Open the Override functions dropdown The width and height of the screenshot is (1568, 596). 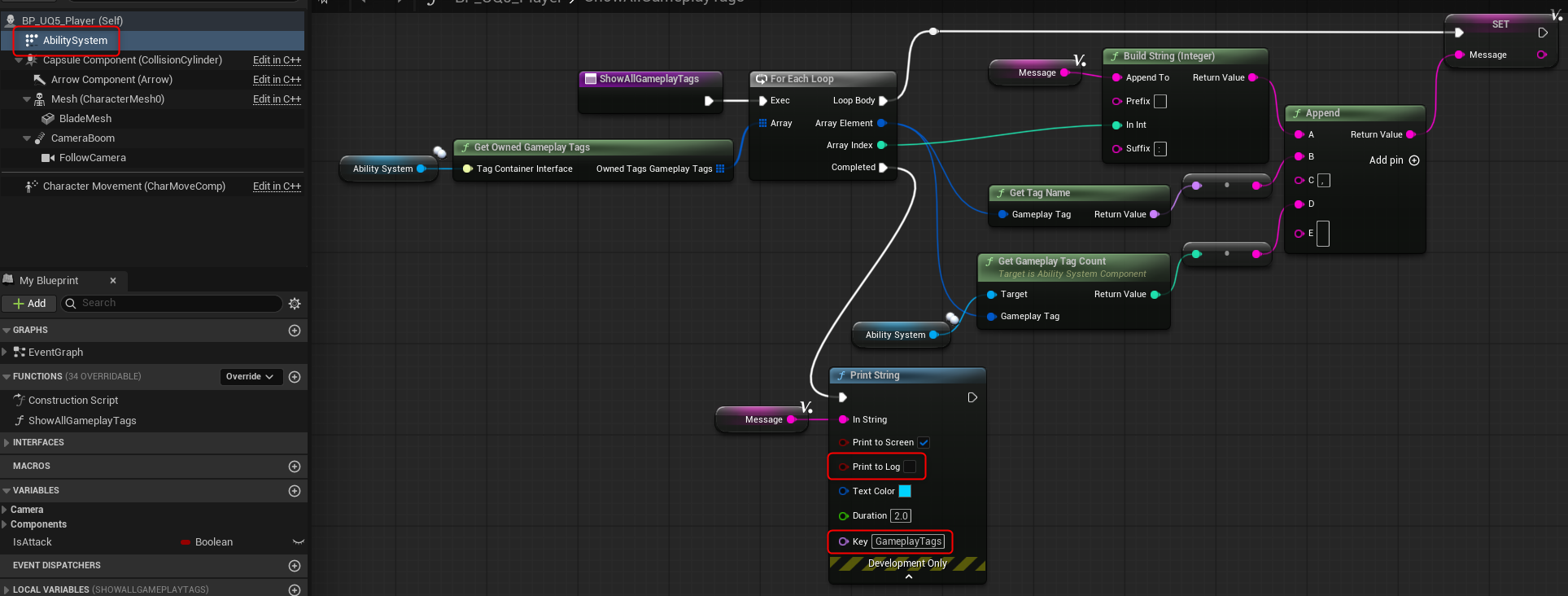[x=250, y=377]
